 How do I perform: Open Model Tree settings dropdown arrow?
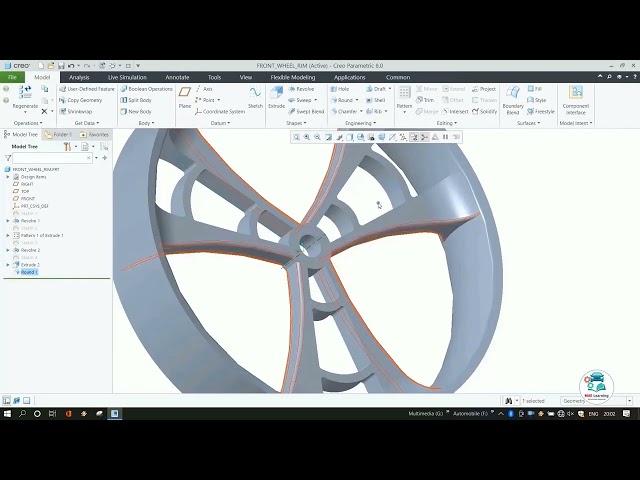[76, 147]
